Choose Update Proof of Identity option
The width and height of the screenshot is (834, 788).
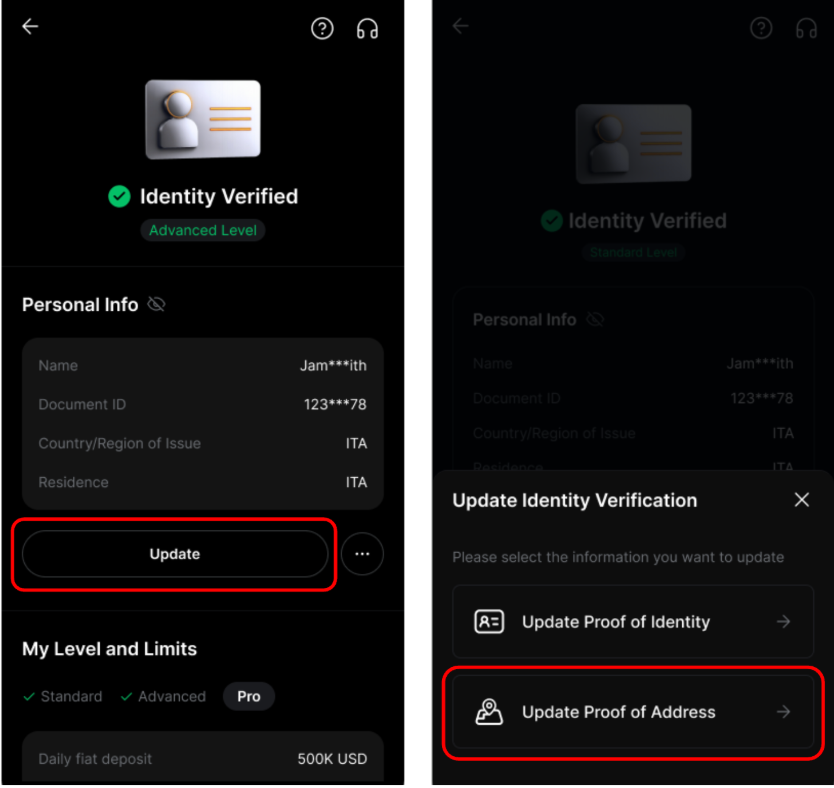pyautogui.click(x=633, y=622)
